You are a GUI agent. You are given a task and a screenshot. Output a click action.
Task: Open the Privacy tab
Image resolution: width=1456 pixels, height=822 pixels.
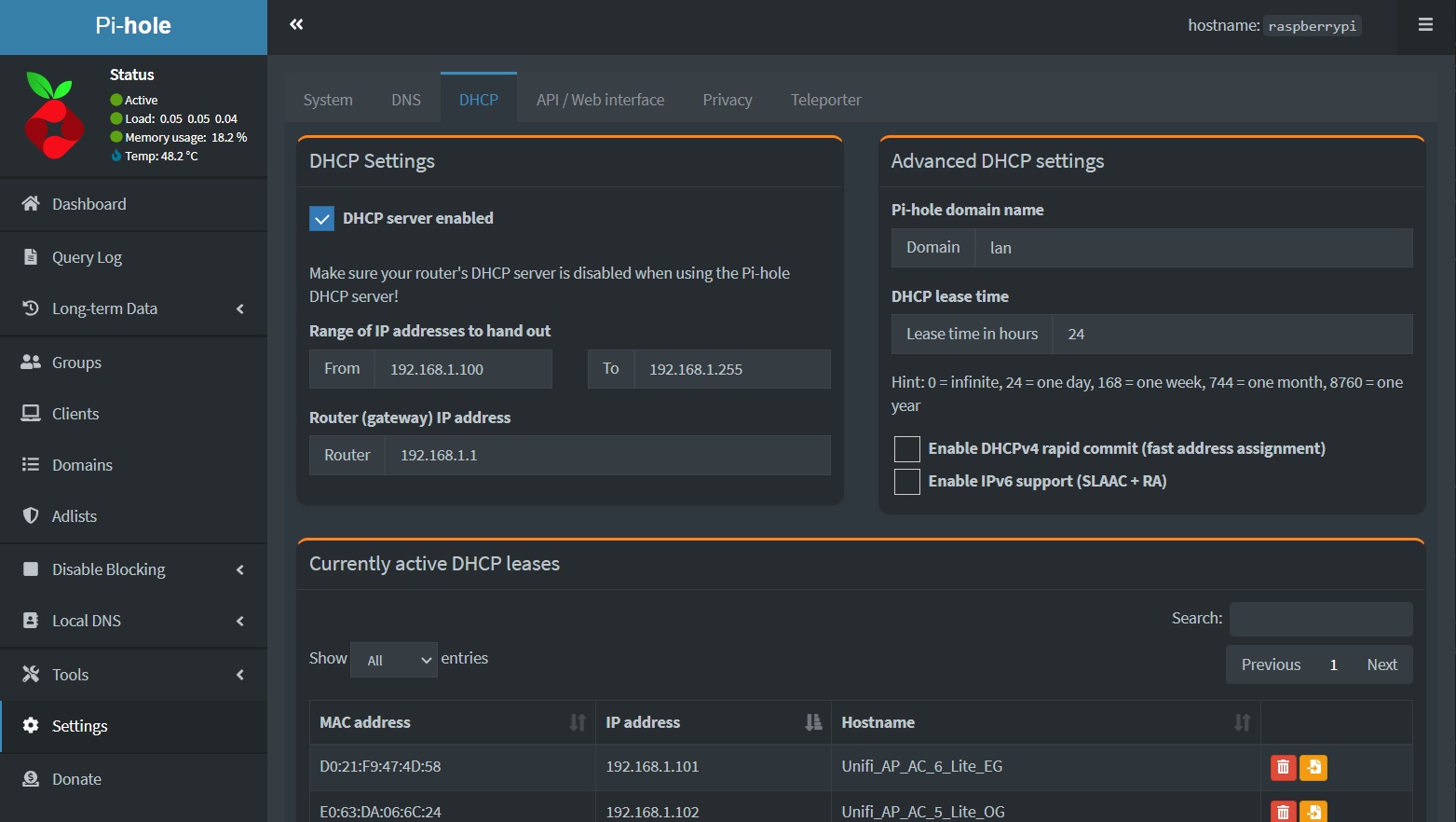point(728,99)
